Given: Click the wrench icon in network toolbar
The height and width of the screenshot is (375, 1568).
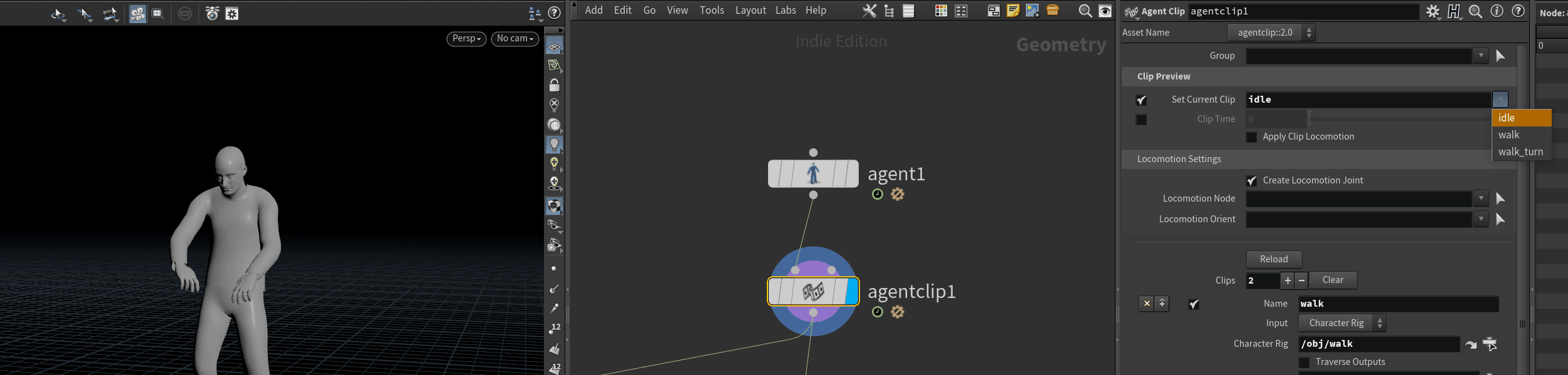Looking at the screenshot, I should point(869,11).
